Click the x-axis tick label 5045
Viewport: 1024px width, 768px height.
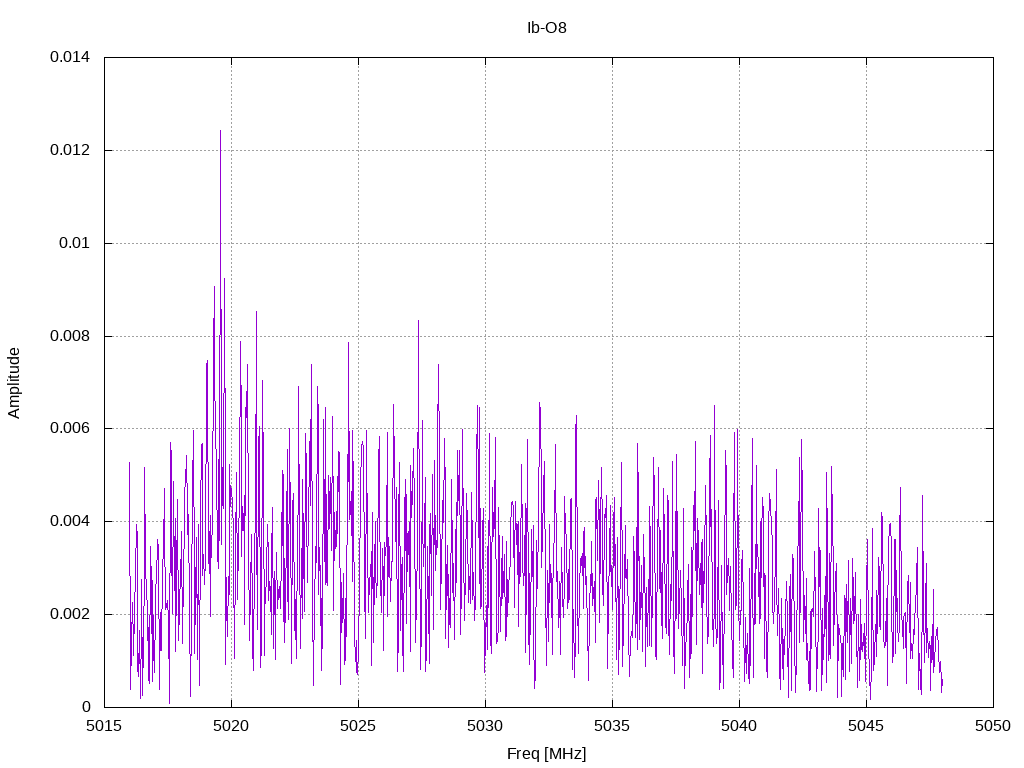pyautogui.click(x=867, y=726)
